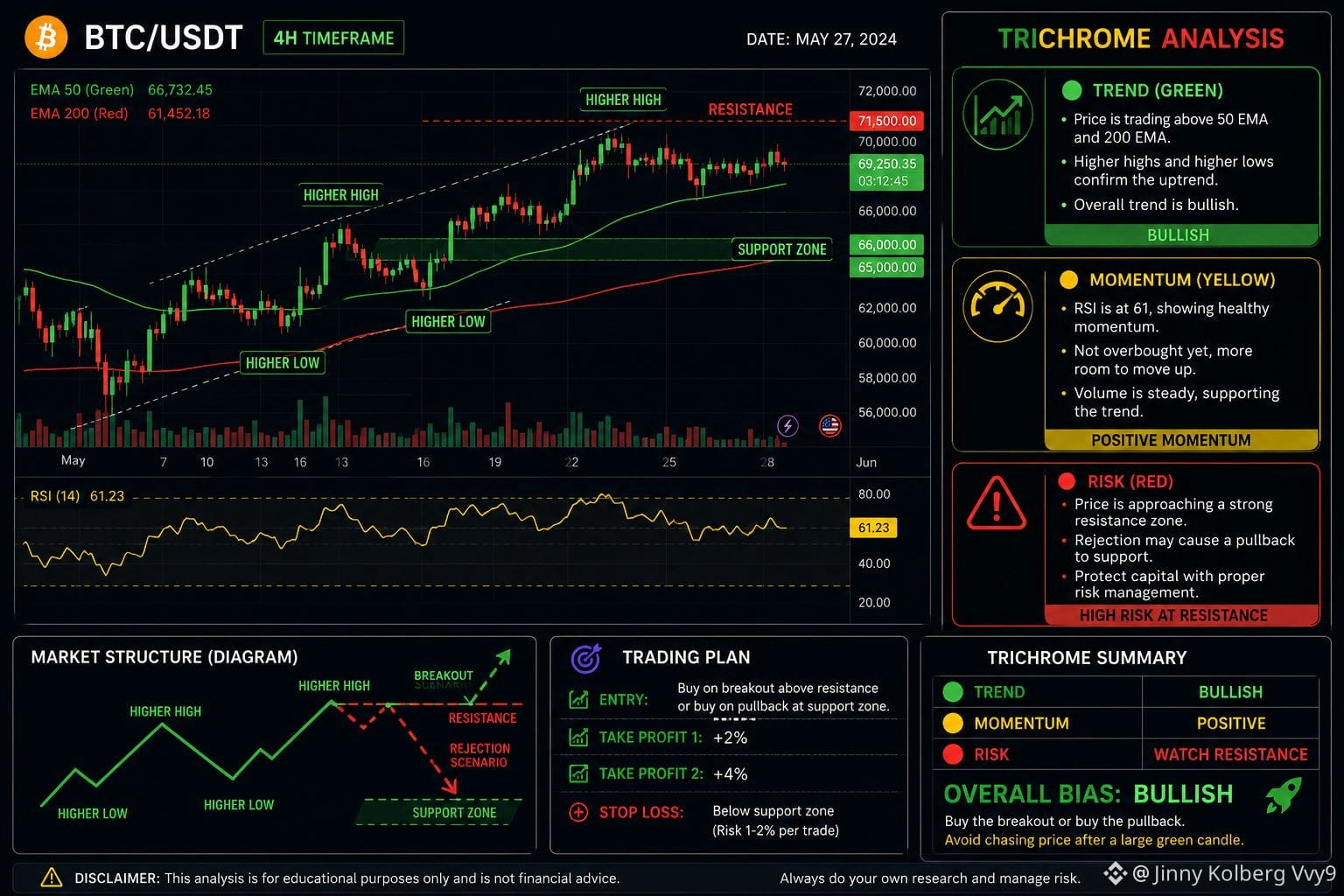Click the purple lightning bolt chart icon

pos(787,426)
